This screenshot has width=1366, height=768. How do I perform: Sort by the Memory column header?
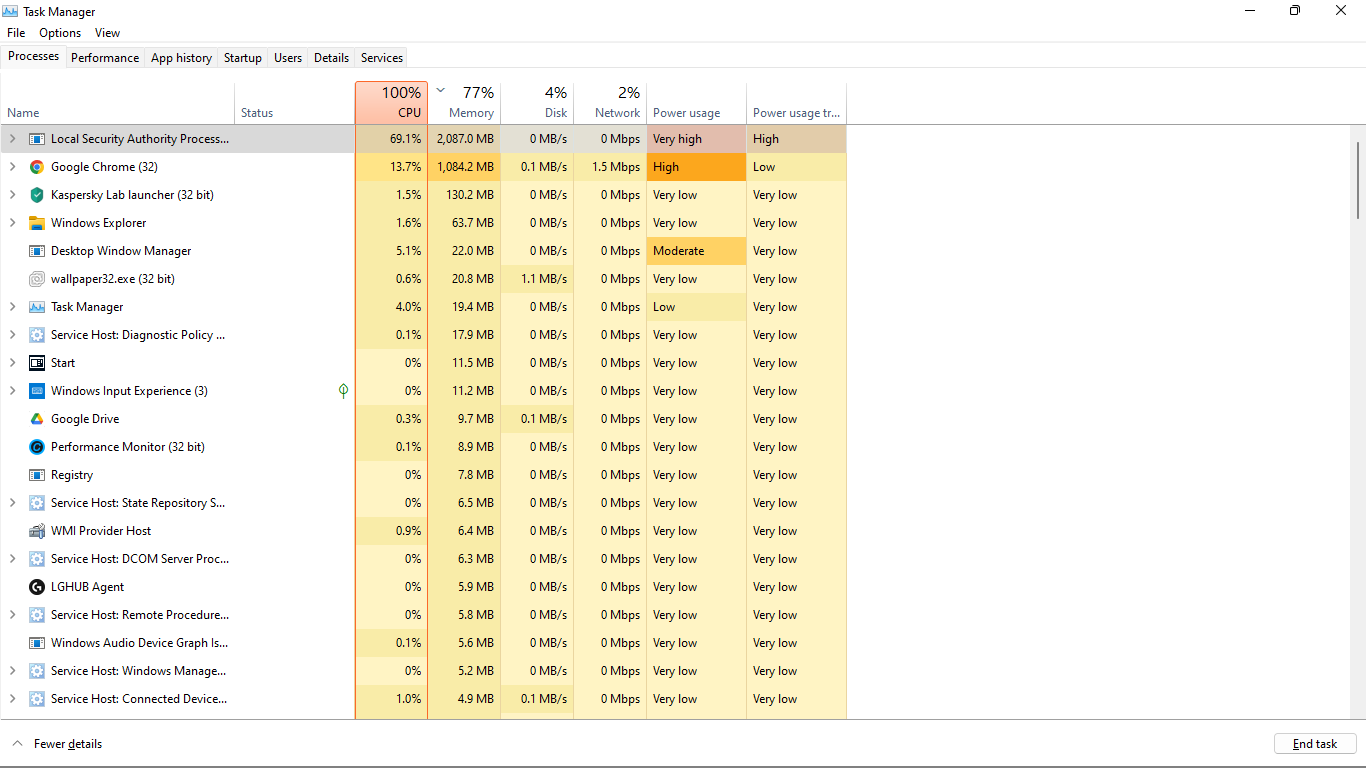pos(464,103)
